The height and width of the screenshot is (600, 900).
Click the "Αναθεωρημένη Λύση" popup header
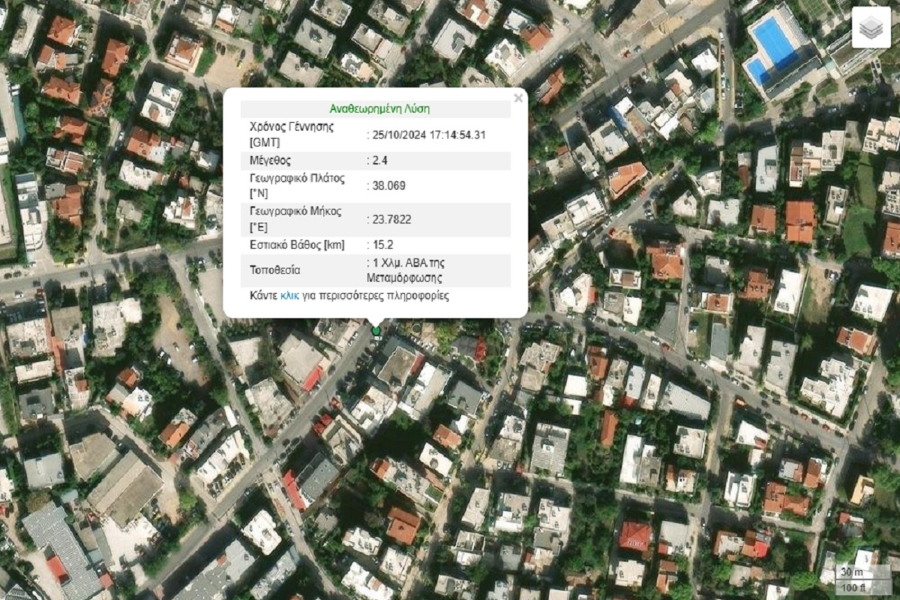click(x=380, y=108)
